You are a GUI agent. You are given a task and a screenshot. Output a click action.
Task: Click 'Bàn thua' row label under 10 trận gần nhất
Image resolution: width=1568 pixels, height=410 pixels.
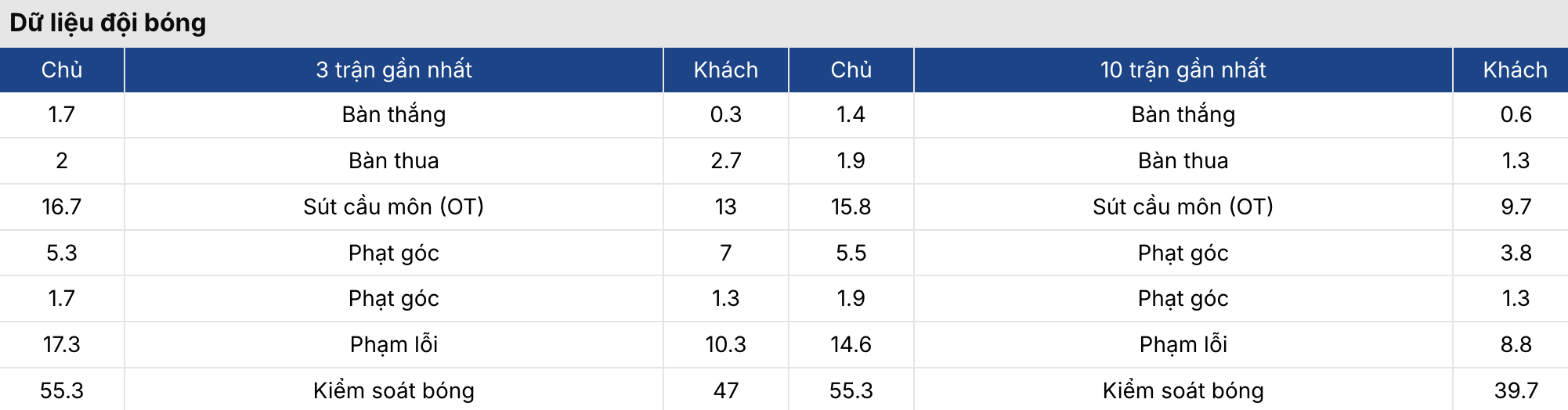[1183, 160]
